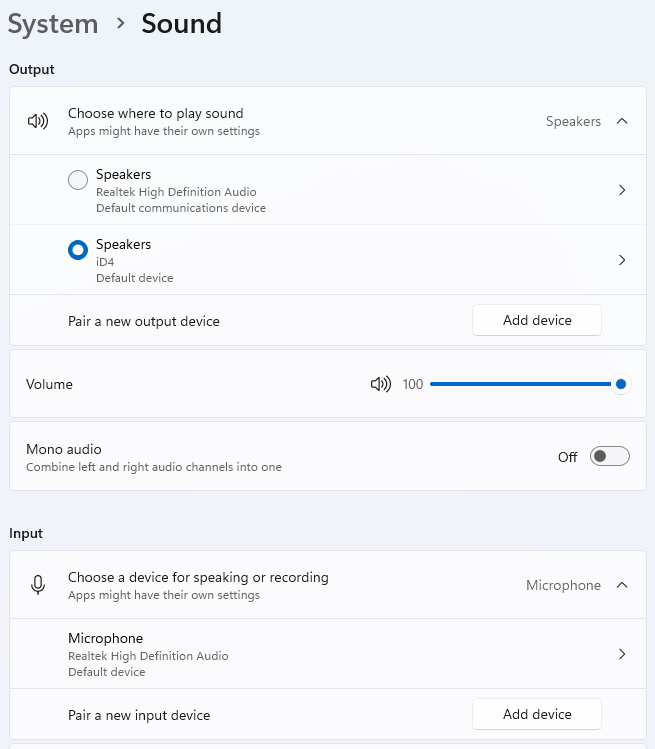
Task: Click Add device for a new input device
Action: coord(537,714)
